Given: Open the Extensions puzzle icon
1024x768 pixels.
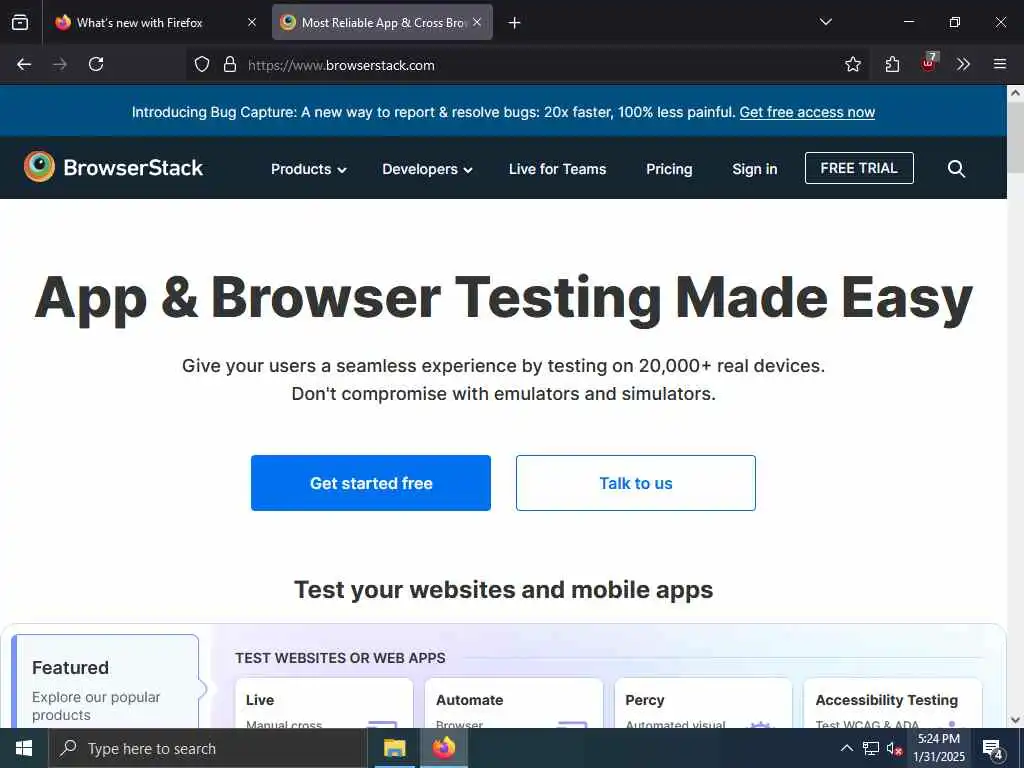Looking at the screenshot, I should pyautogui.click(x=892, y=64).
